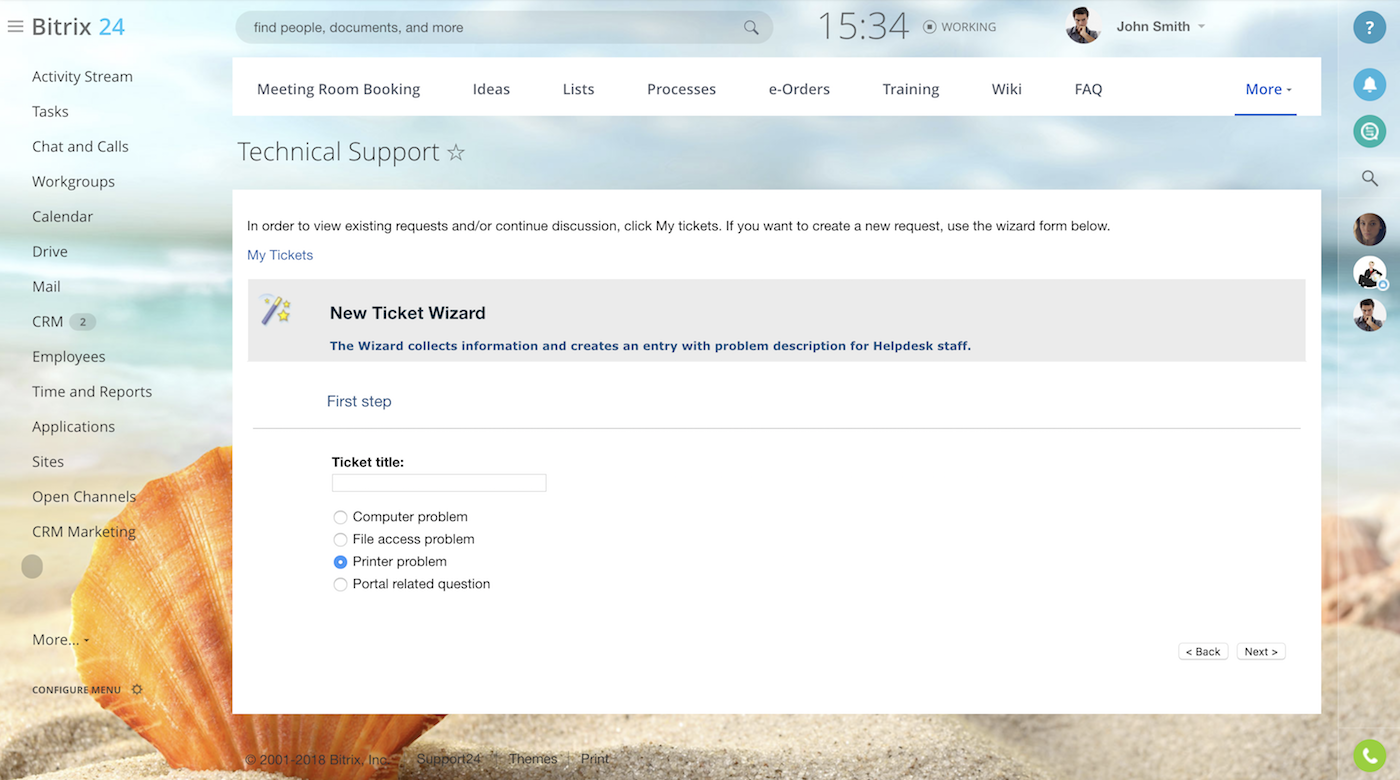This screenshot has width=1400, height=780.
Task: Open the Processes tab
Action: pyautogui.click(x=681, y=89)
